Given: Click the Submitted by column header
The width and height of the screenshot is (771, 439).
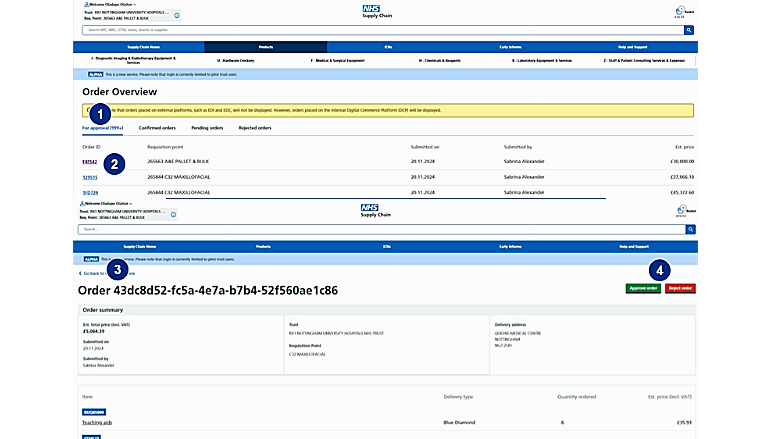Looking at the screenshot, I should (518, 147).
